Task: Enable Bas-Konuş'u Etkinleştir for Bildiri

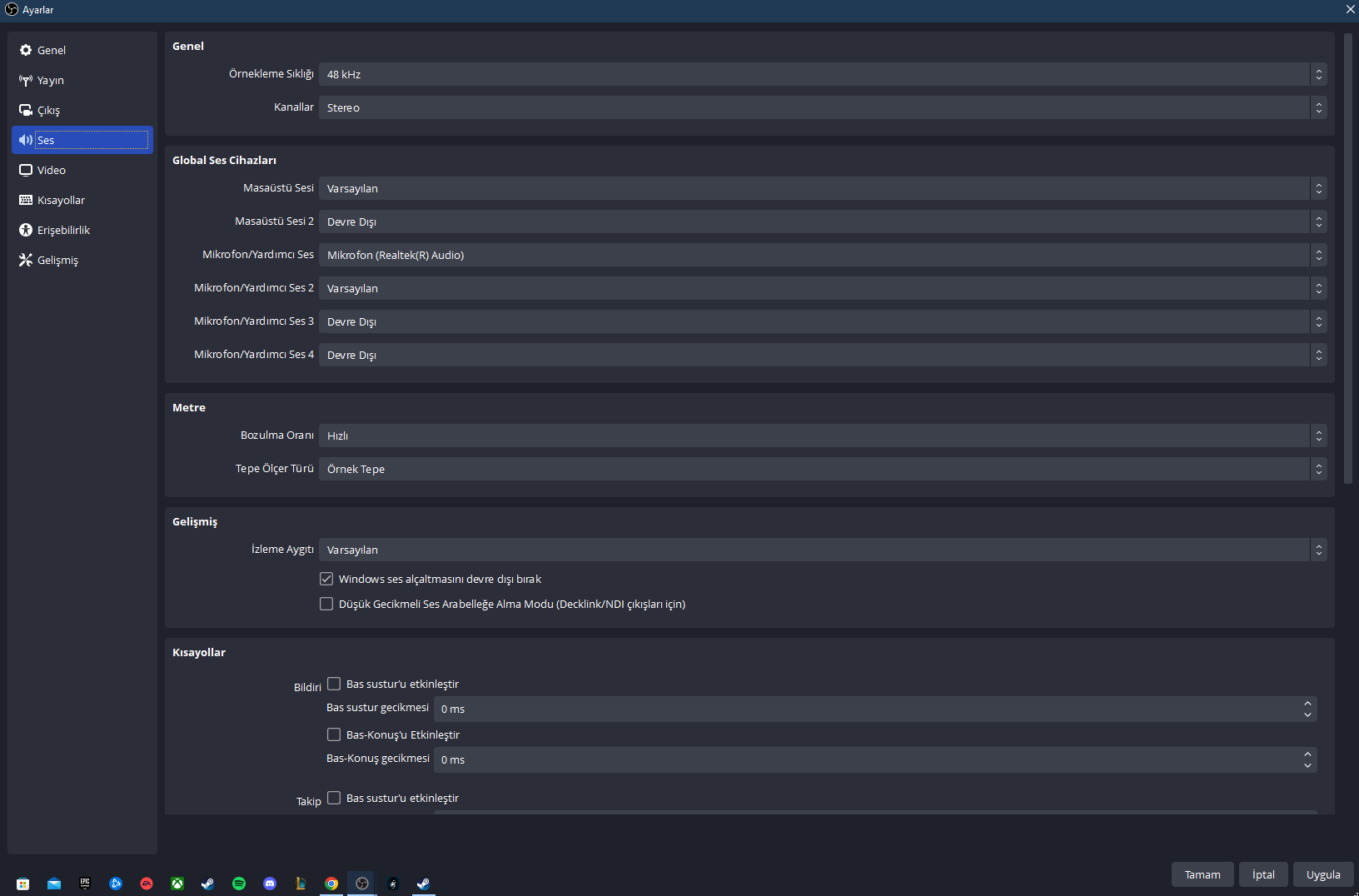Action: tap(334, 734)
